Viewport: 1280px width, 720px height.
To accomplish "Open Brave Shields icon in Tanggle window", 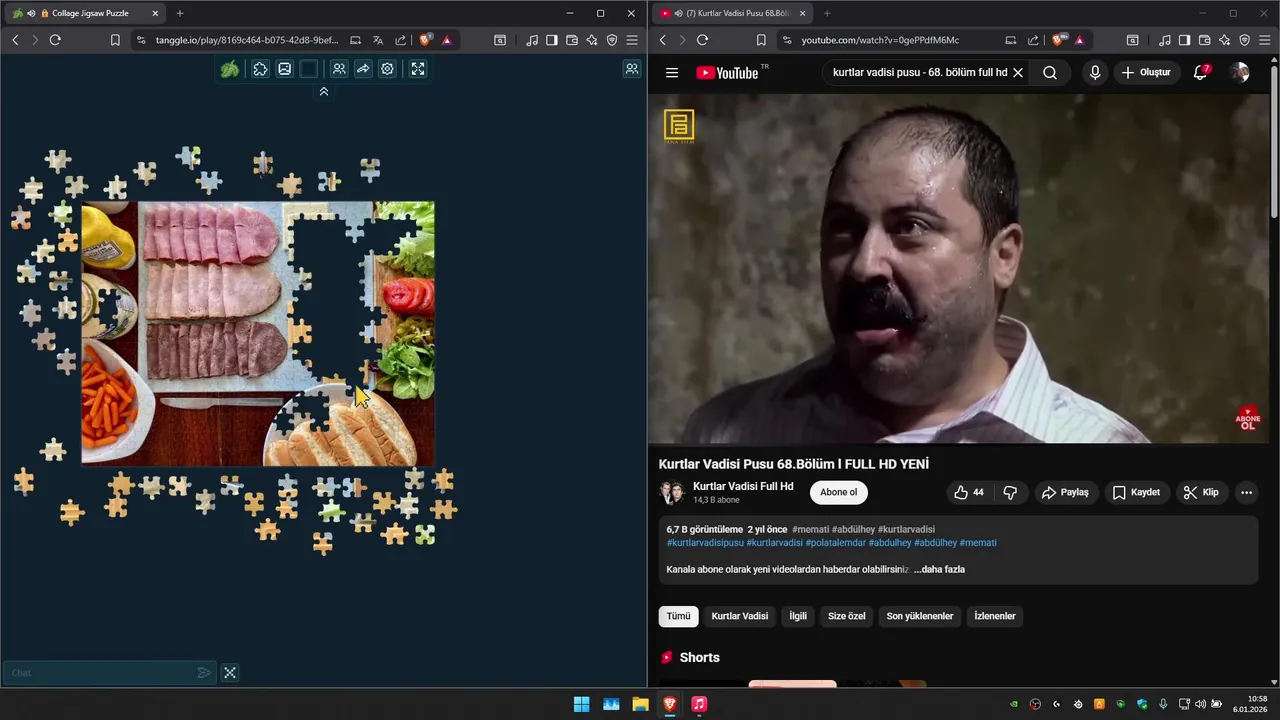I will (x=425, y=40).
